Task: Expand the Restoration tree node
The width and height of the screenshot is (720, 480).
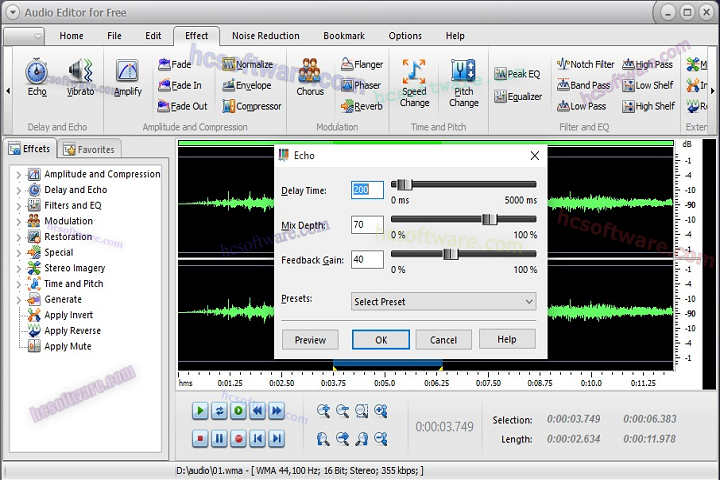Action: click(x=18, y=237)
